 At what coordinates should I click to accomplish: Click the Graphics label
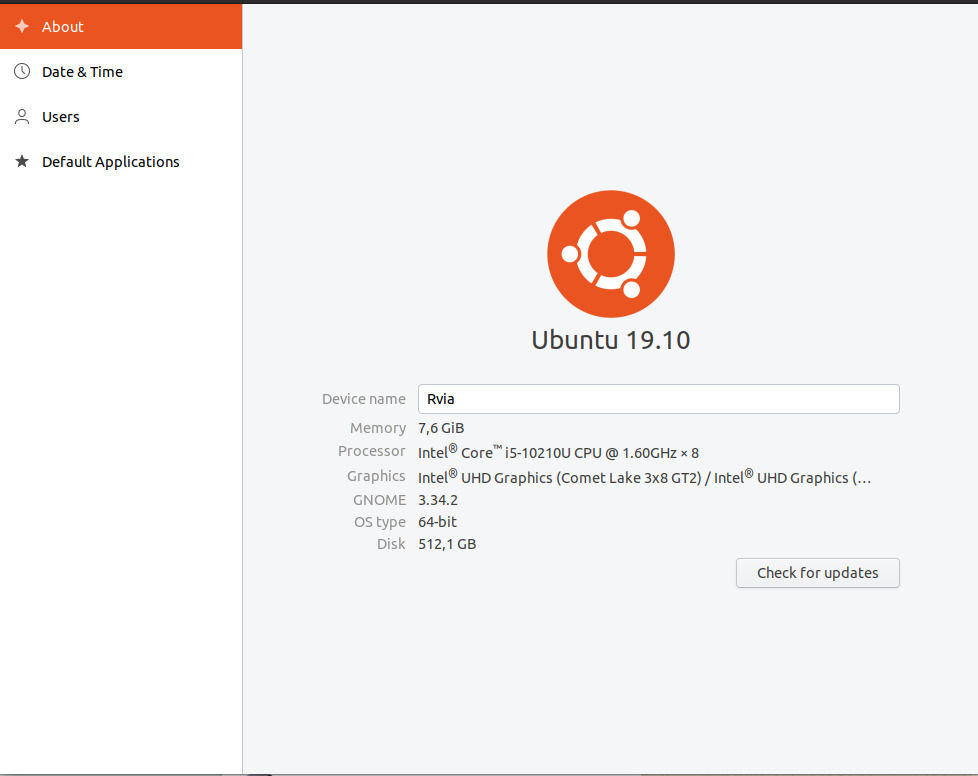376,476
